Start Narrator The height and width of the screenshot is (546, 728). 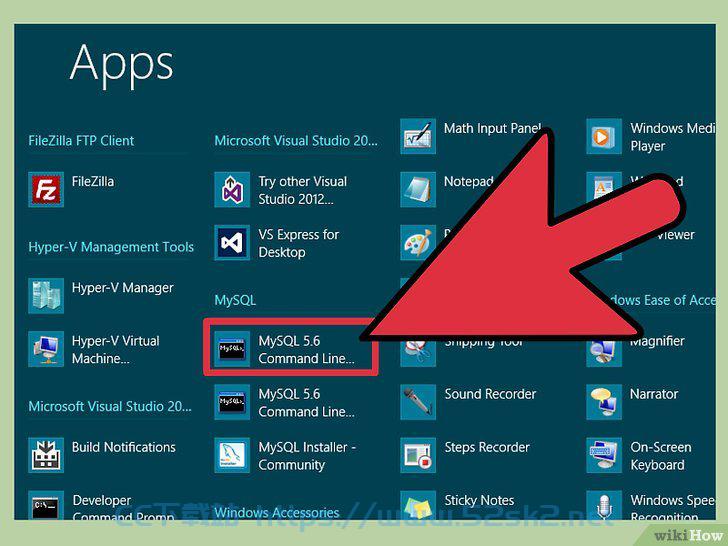[632, 402]
